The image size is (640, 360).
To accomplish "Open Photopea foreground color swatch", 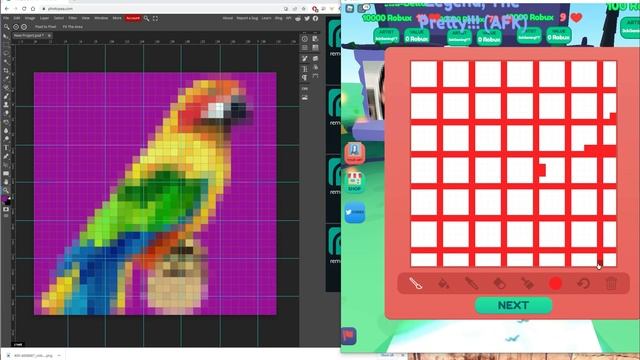I will coord(5,199).
